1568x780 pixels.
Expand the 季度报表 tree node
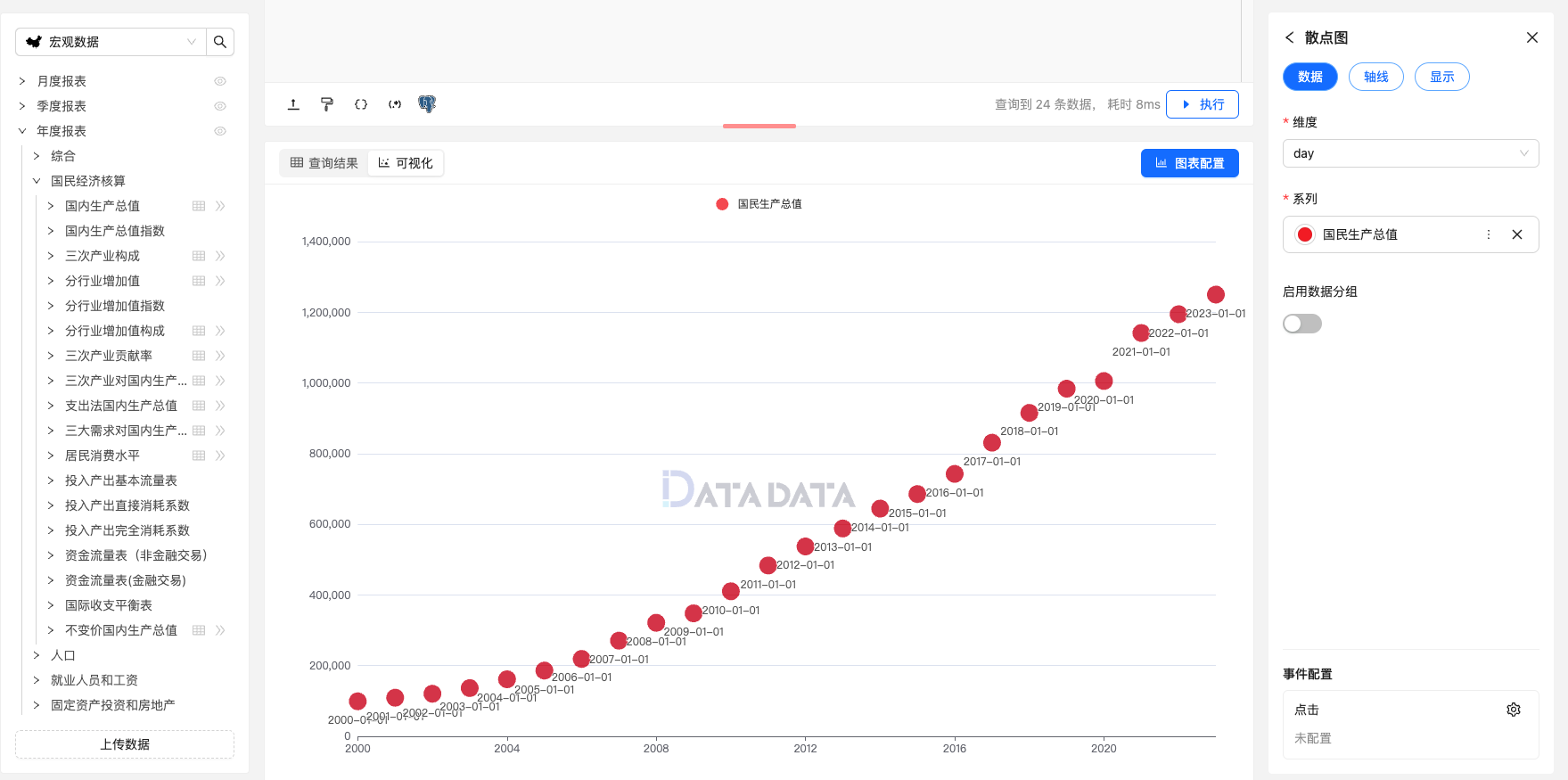[x=22, y=106]
